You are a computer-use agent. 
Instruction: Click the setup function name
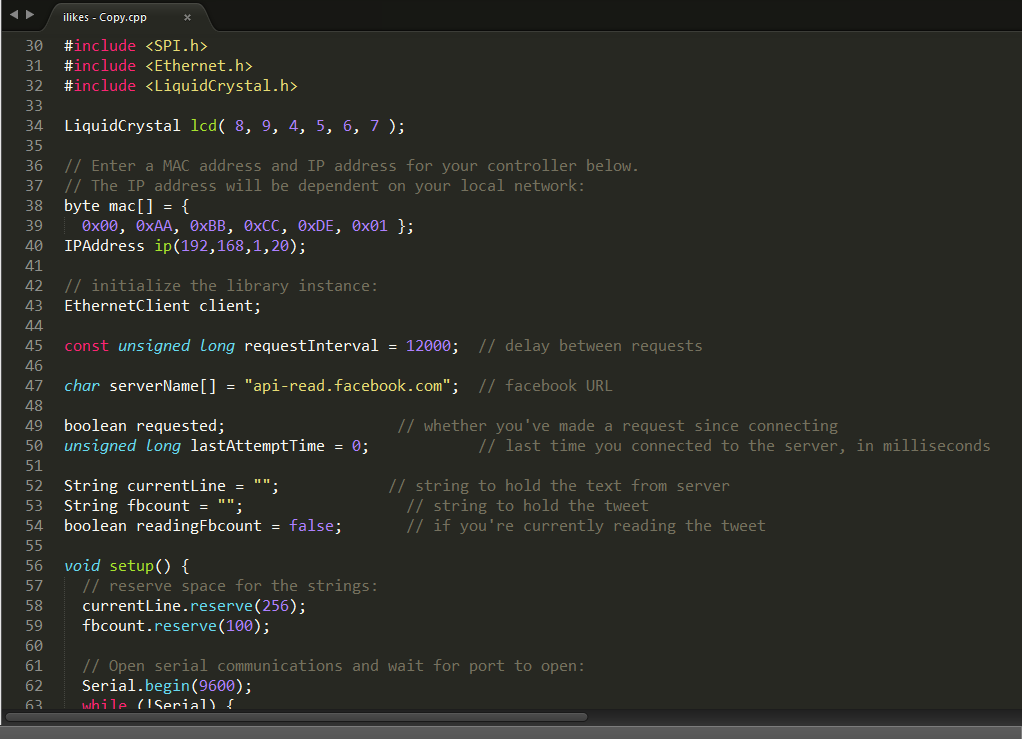click(x=131, y=566)
